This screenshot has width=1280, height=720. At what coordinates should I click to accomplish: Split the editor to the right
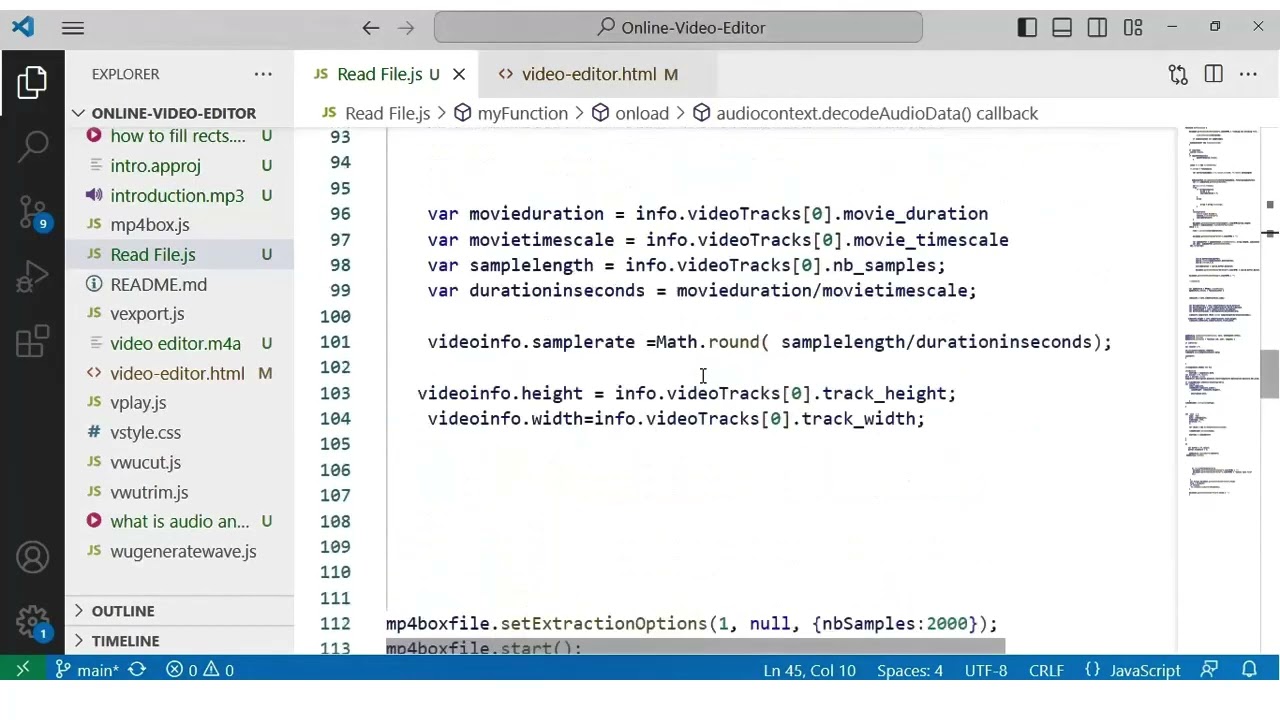1213,74
